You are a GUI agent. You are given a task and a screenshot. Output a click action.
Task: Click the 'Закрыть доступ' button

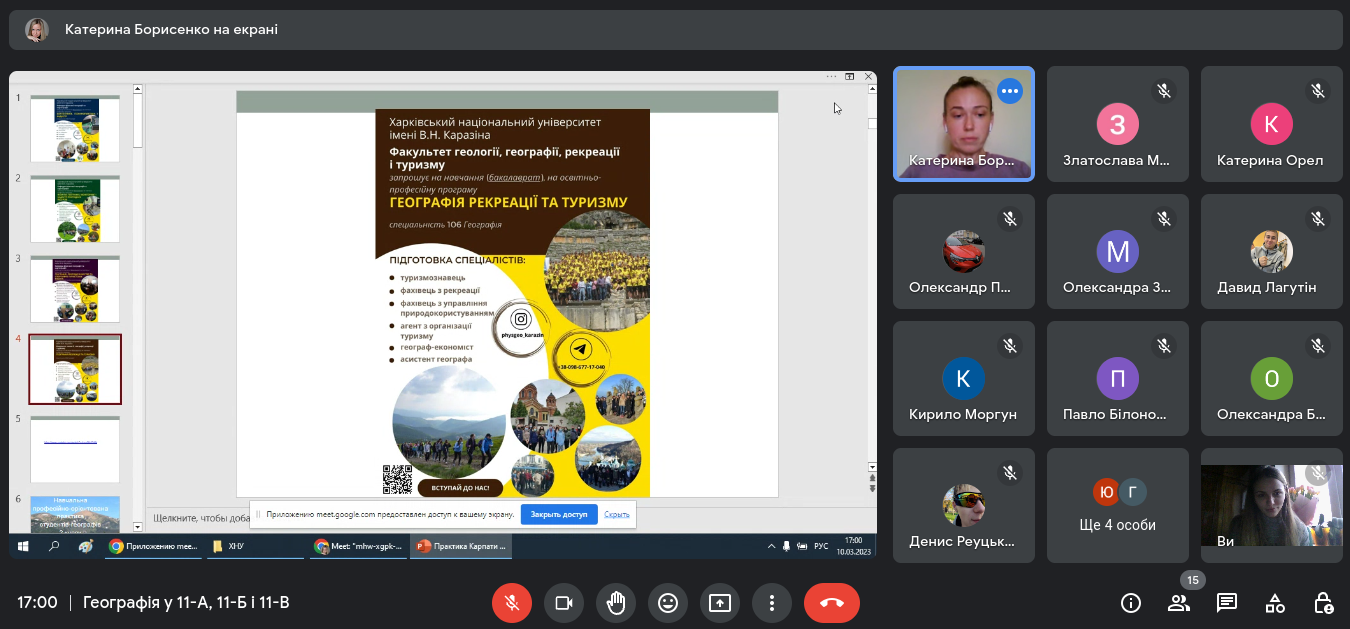coord(559,515)
